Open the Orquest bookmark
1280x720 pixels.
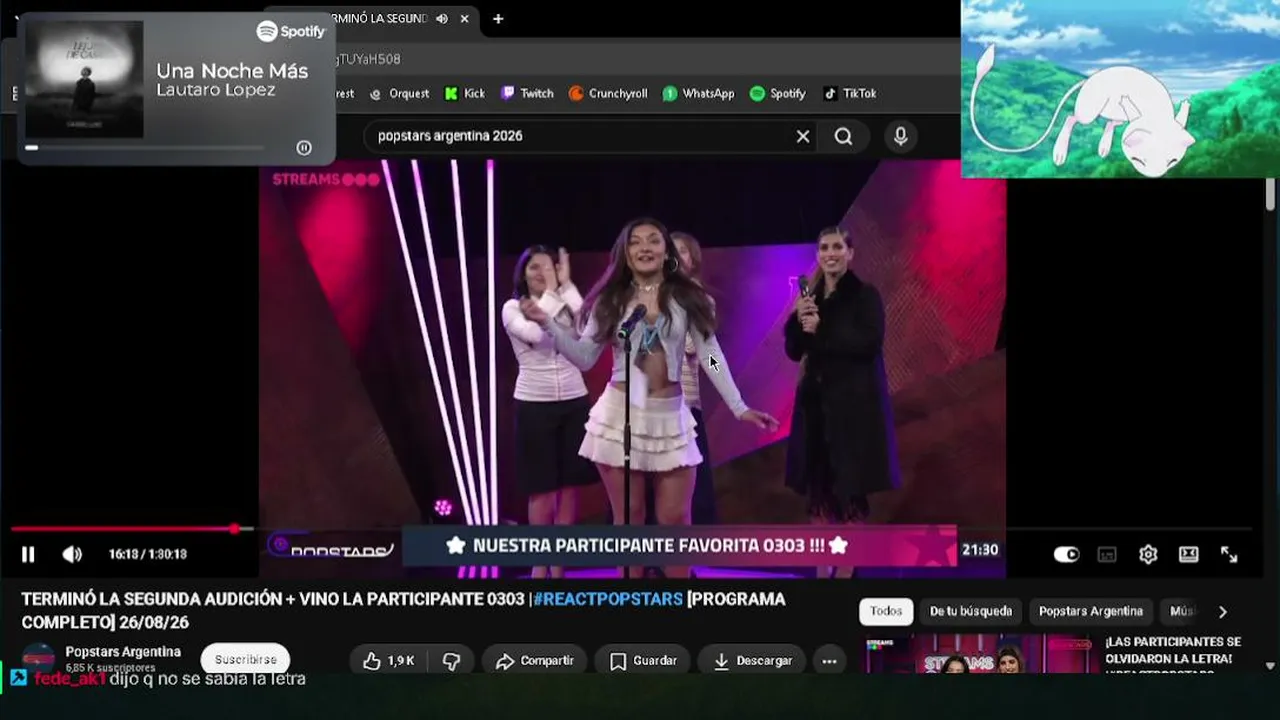399,93
